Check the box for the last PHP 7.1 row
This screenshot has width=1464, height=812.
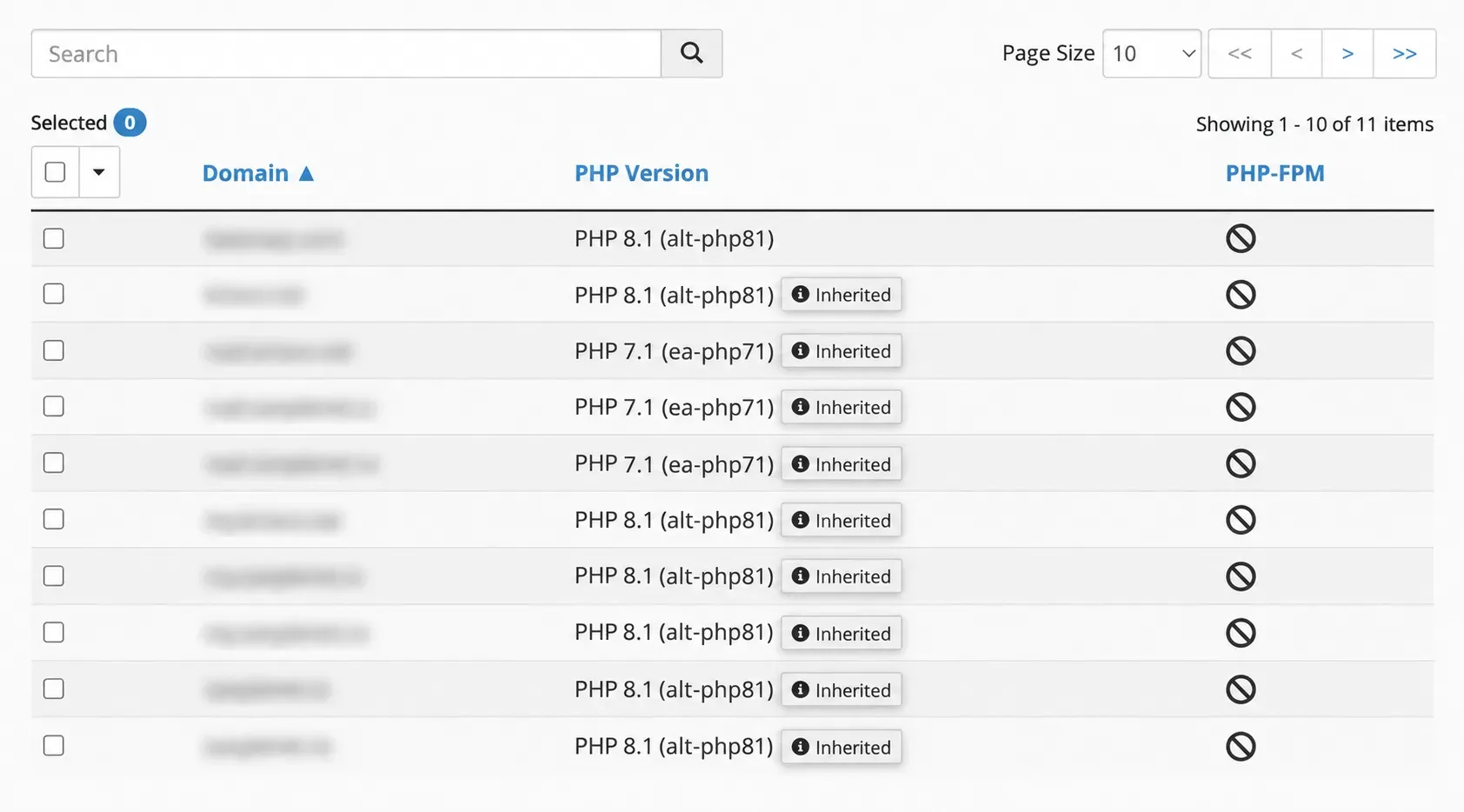[54, 463]
